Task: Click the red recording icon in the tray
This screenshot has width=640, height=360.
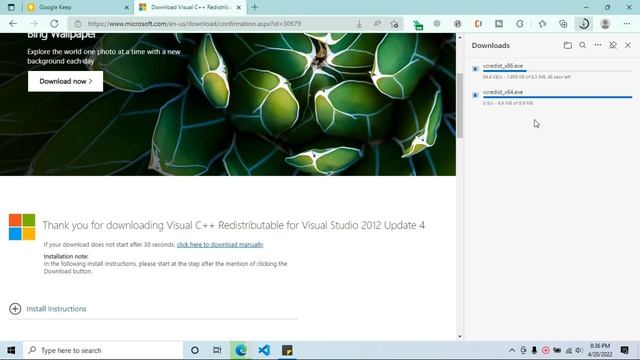Action: [546, 350]
